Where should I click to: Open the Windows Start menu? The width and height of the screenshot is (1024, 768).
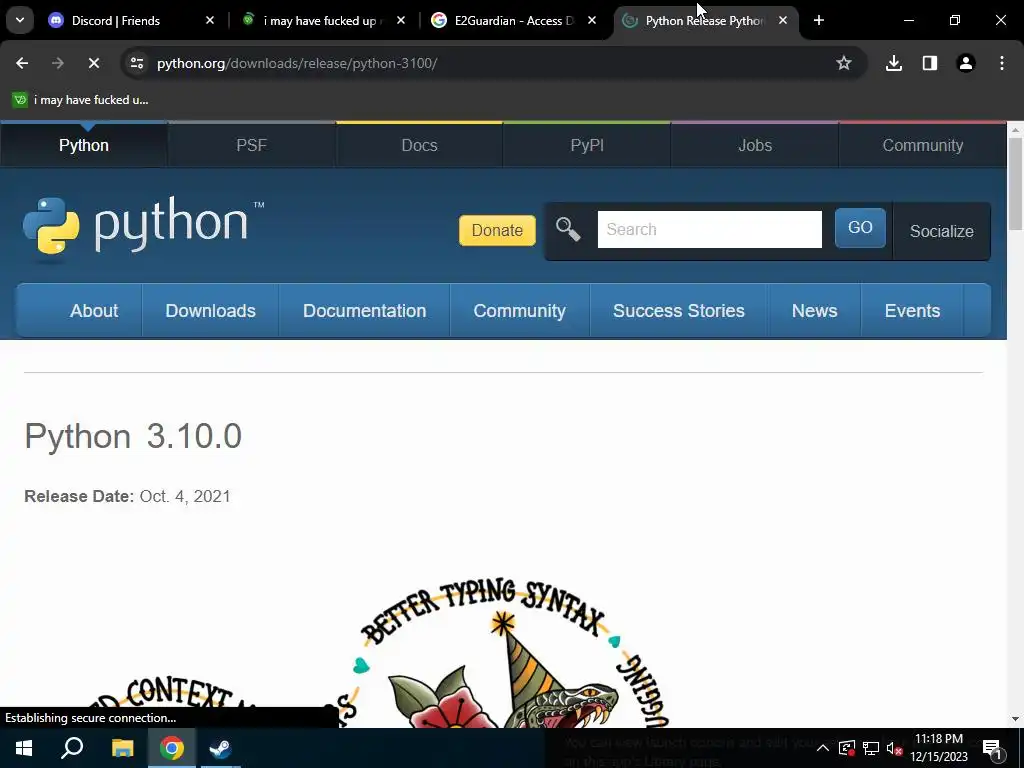pyautogui.click(x=24, y=748)
